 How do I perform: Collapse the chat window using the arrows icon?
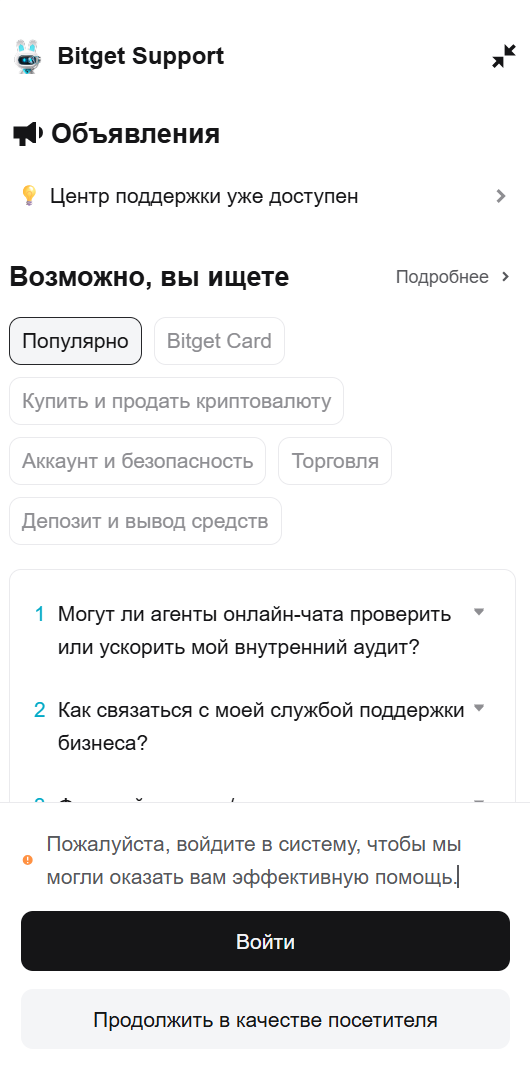coord(504,56)
